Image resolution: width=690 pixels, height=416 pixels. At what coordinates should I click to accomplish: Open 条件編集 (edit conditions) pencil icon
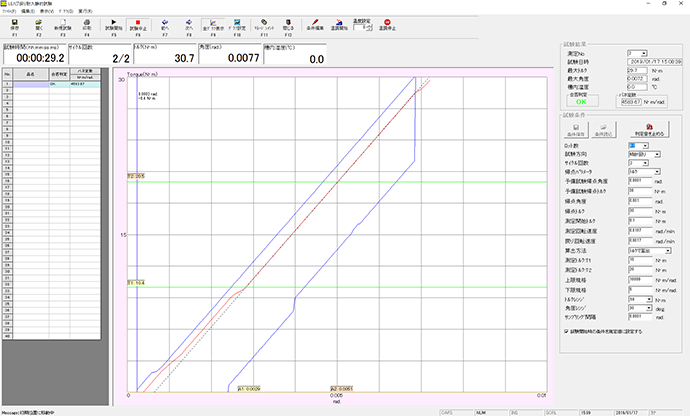click(x=315, y=22)
